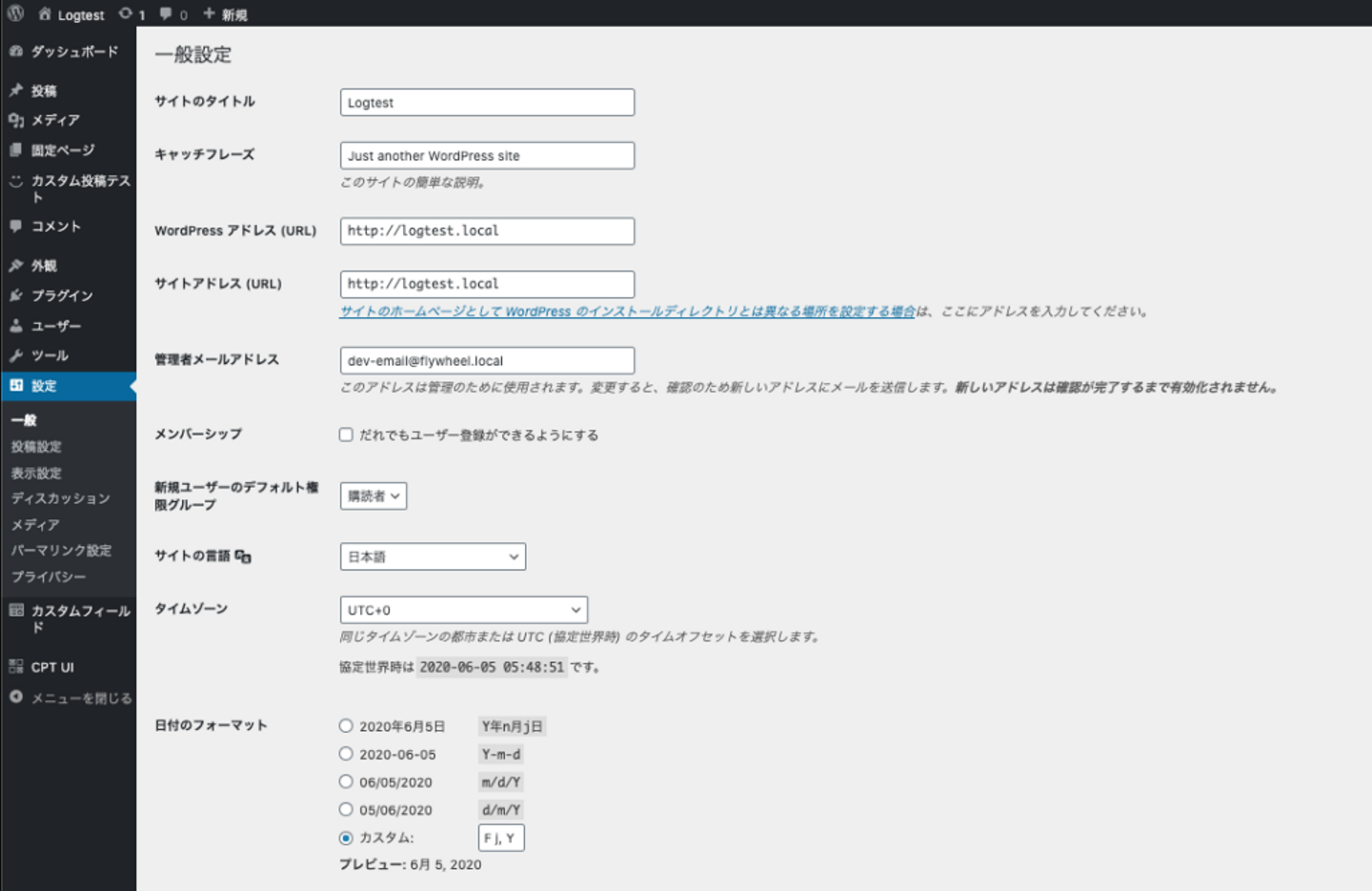This screenshot has height=891, width=1372.
Task: Open the 投稿設定 submenu item
Action: (36, 446)
